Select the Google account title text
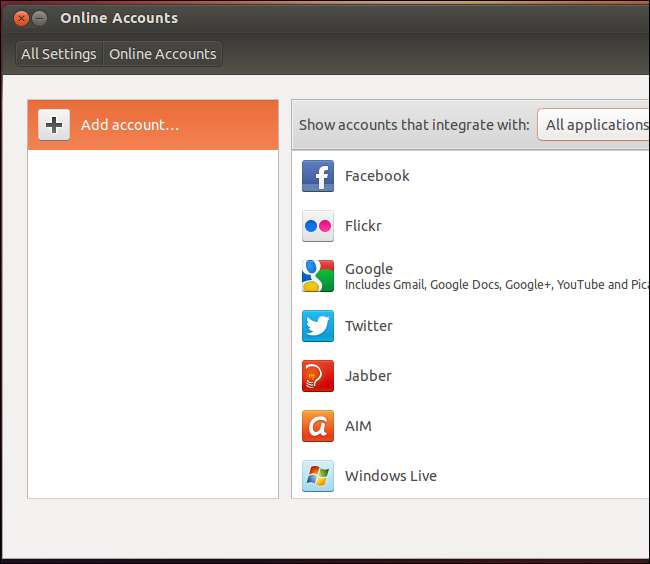The width and height of the screenshot is (650, 564). tap(369, 268)
